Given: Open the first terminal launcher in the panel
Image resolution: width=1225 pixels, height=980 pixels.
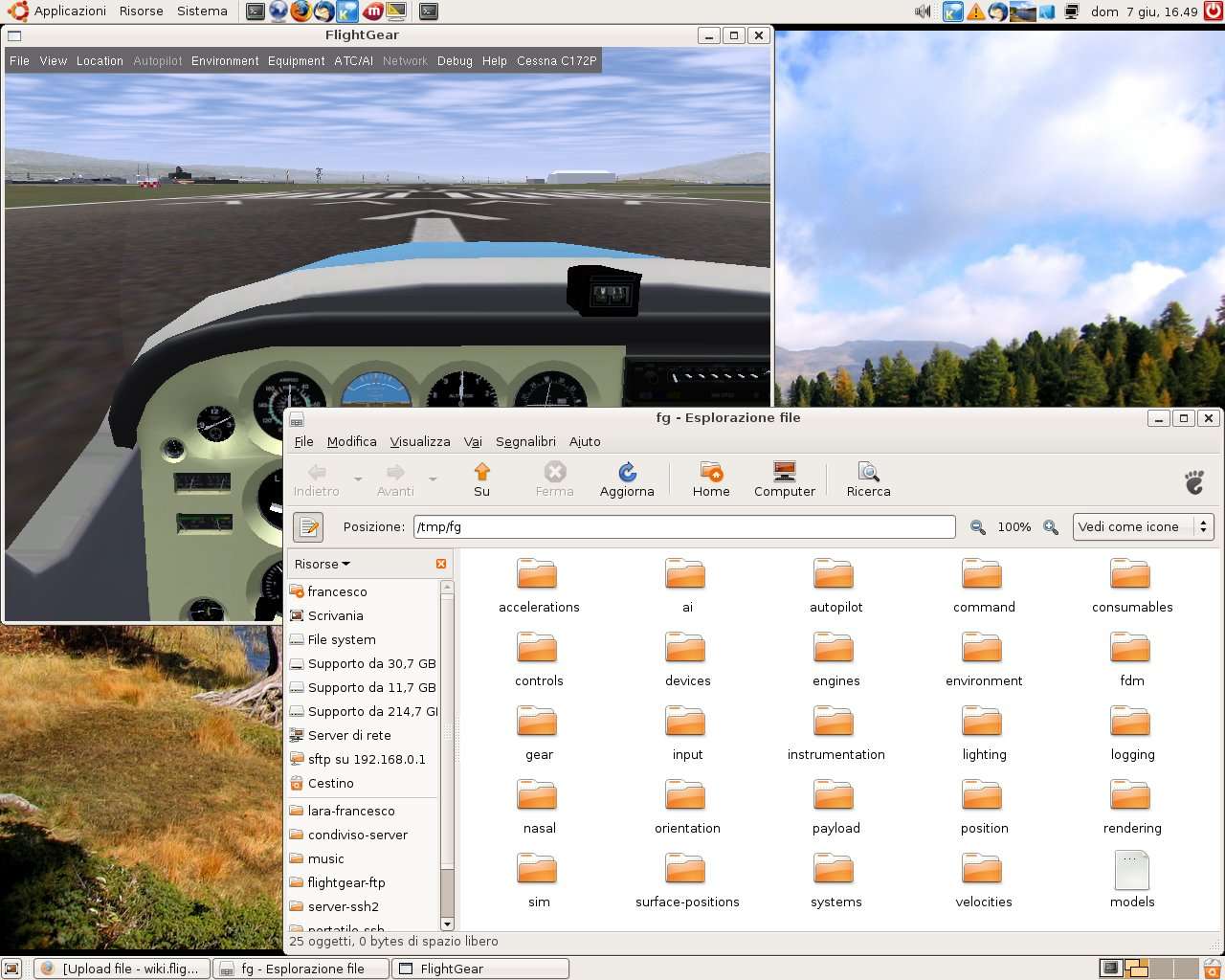Looking at the screenshot, I should pyautogui.click(x=255, y=11).
